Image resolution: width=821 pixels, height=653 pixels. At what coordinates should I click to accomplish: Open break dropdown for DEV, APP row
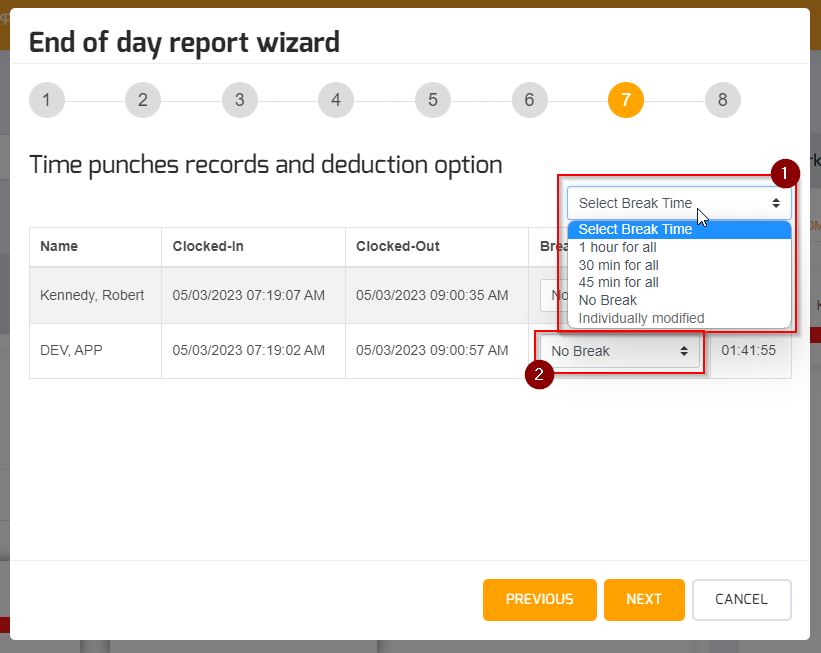[619, 351]
